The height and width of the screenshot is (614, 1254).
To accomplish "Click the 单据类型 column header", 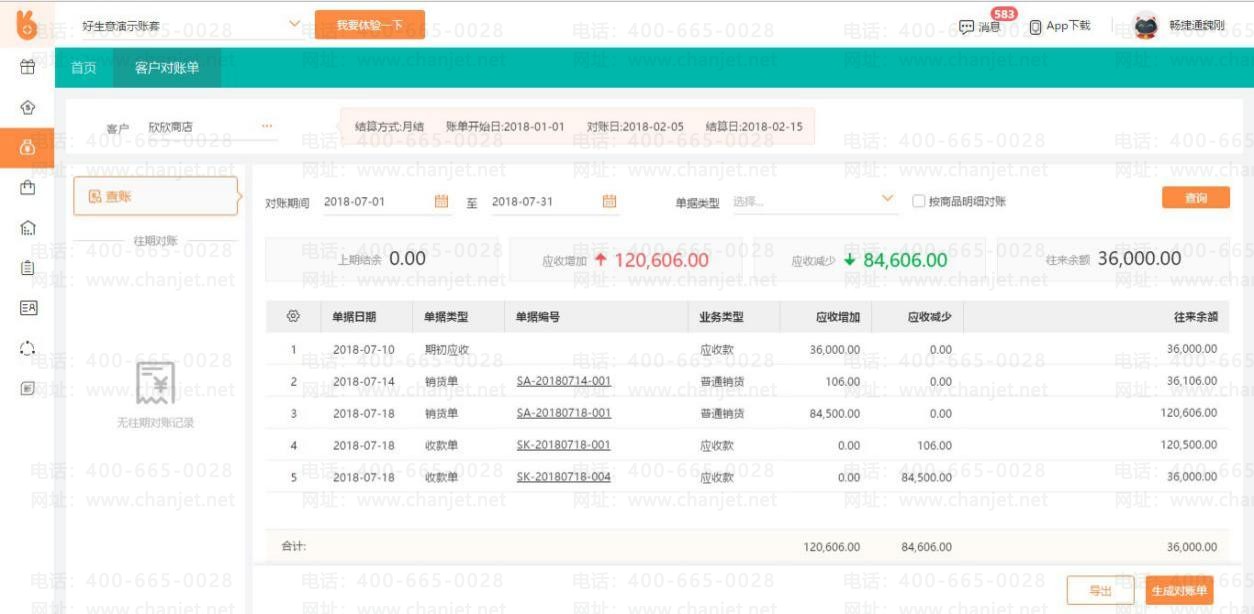I will click(446, 317).
